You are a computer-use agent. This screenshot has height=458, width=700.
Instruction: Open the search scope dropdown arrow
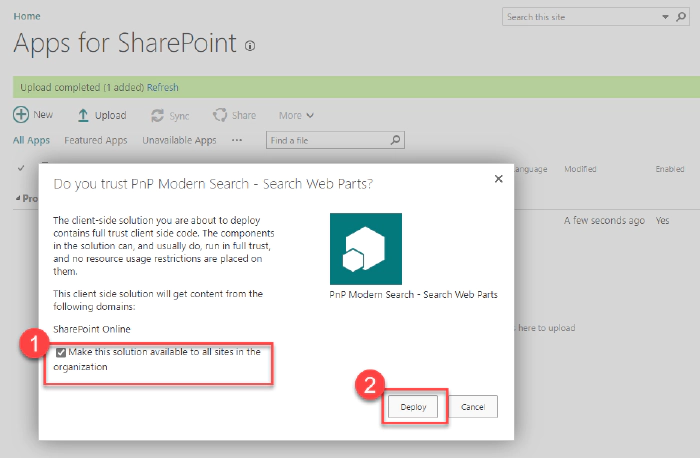pos(665,17)
